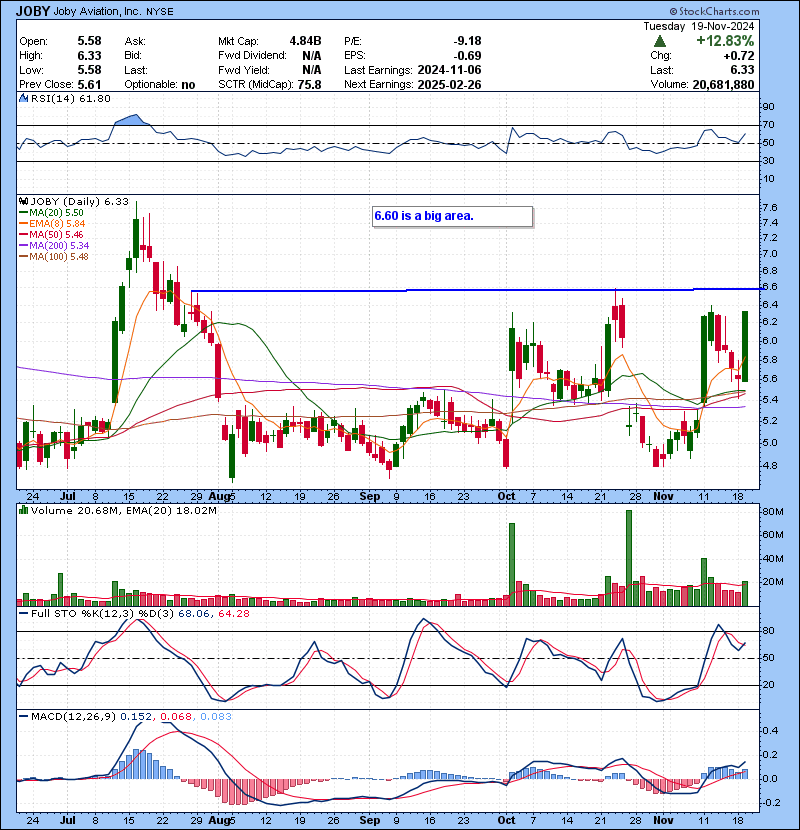
Task: Click the Fwd Dividend N/A value
Action: click(312, 56)
